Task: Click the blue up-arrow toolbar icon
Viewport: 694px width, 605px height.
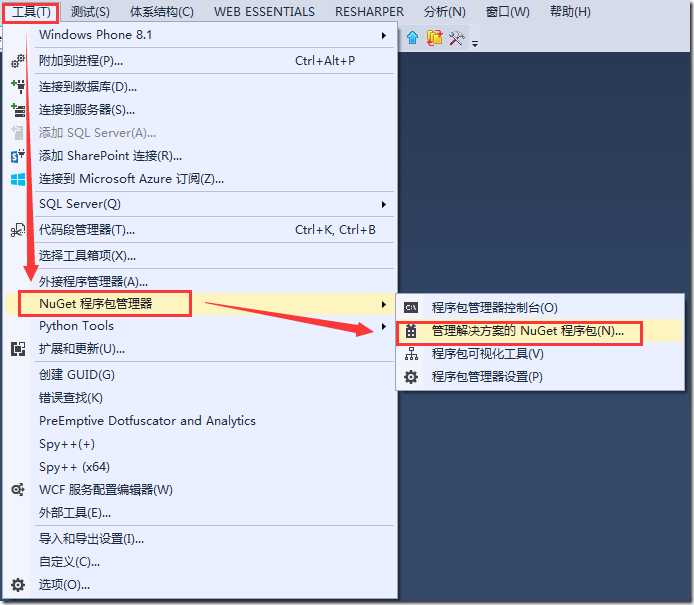Action: (413, 38)
